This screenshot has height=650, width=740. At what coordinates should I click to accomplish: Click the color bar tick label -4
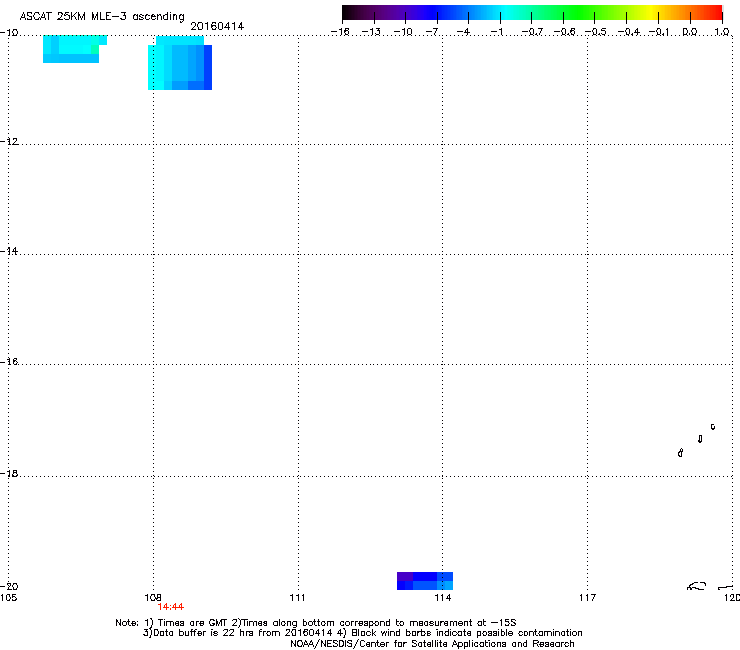[463, 32]
